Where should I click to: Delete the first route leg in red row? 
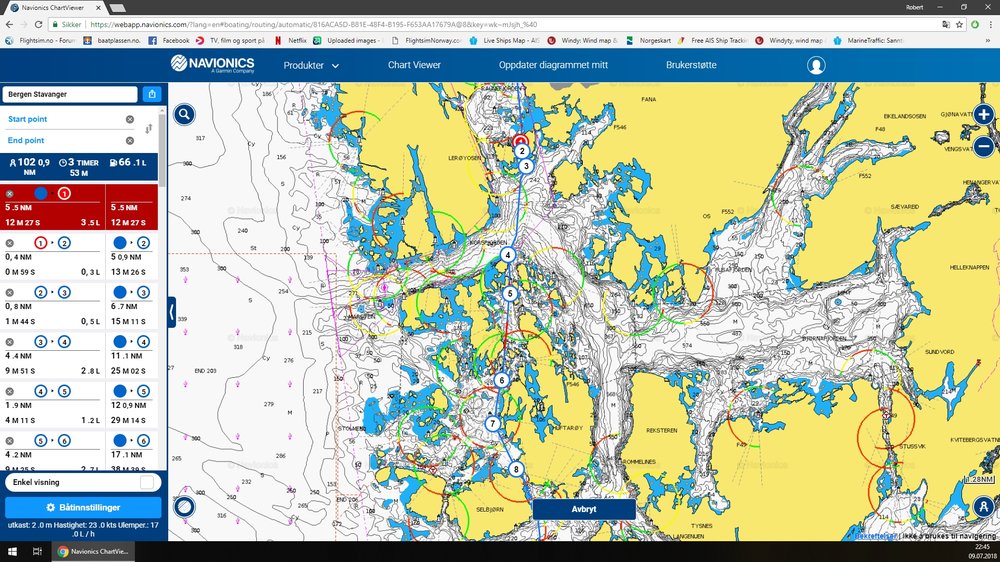click(x=10, y=194)
